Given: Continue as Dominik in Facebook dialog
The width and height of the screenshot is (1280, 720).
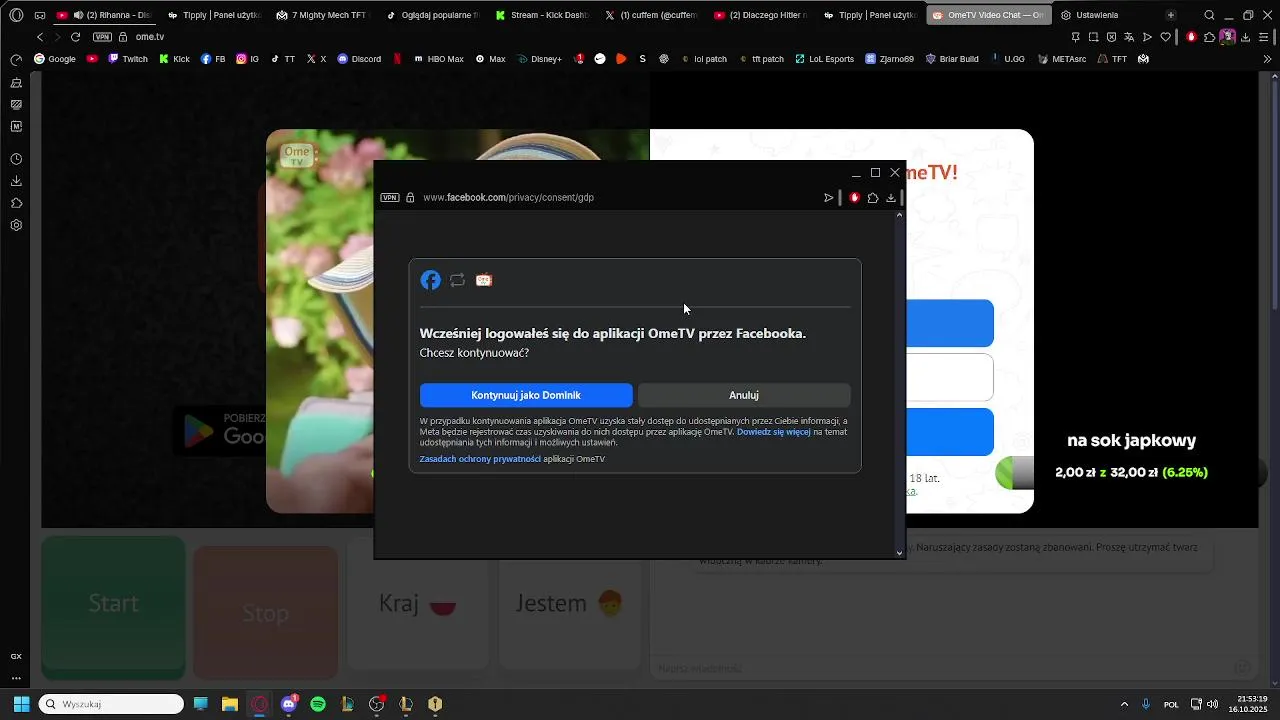Looking at the screenshot, I should [x=526, y=395].
